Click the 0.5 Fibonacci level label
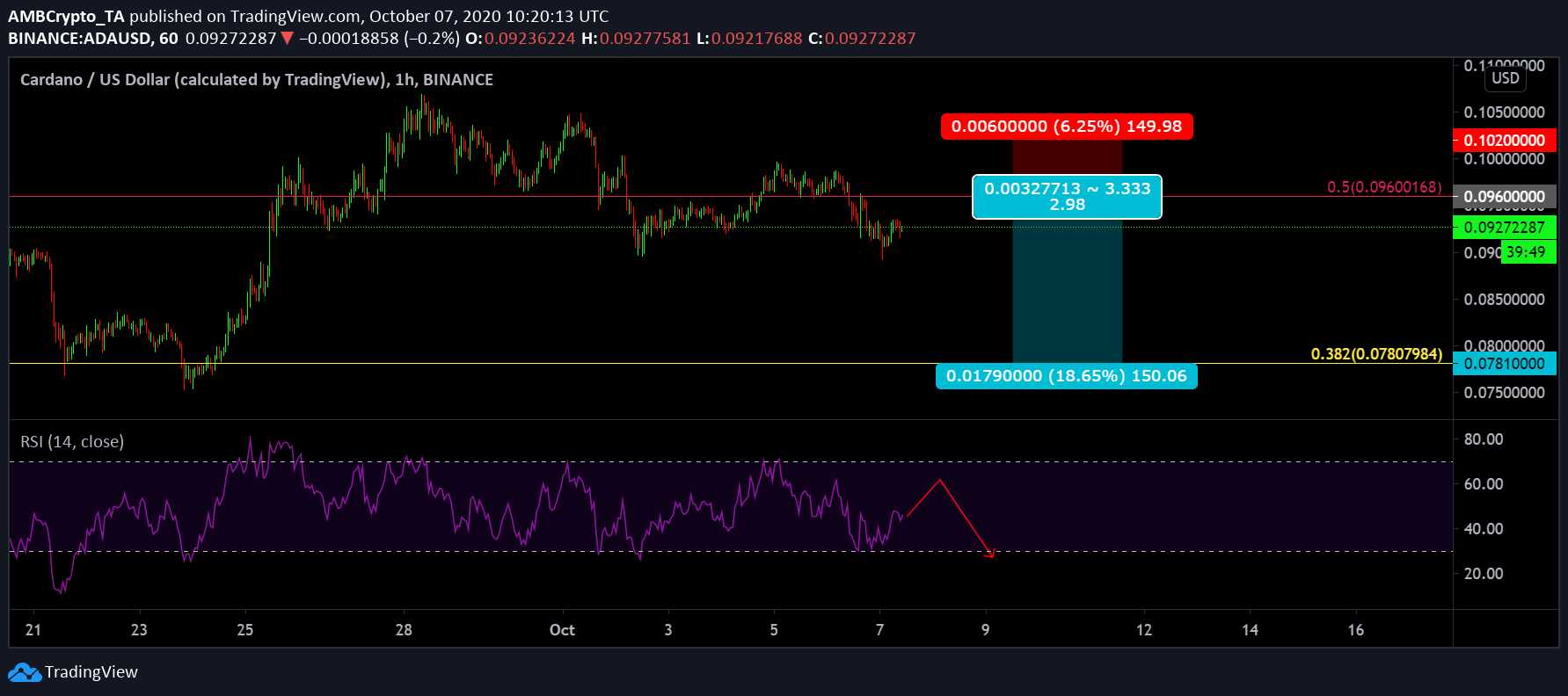The width and height of the screenshot is (1568, 696). tap(1383, 187)
